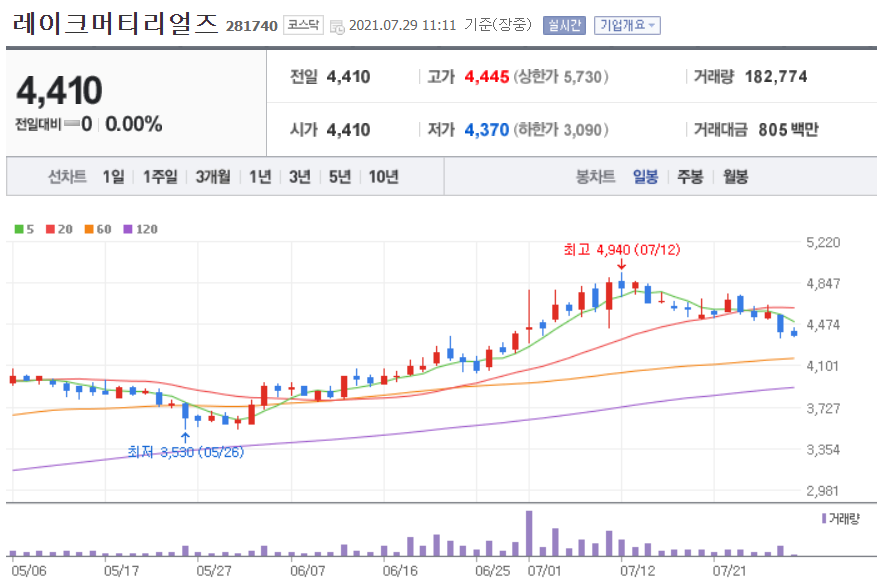This screenshot has width=877, height=588.
Task: Select the 3개월 line chart tab
Action: pos(213,177)
